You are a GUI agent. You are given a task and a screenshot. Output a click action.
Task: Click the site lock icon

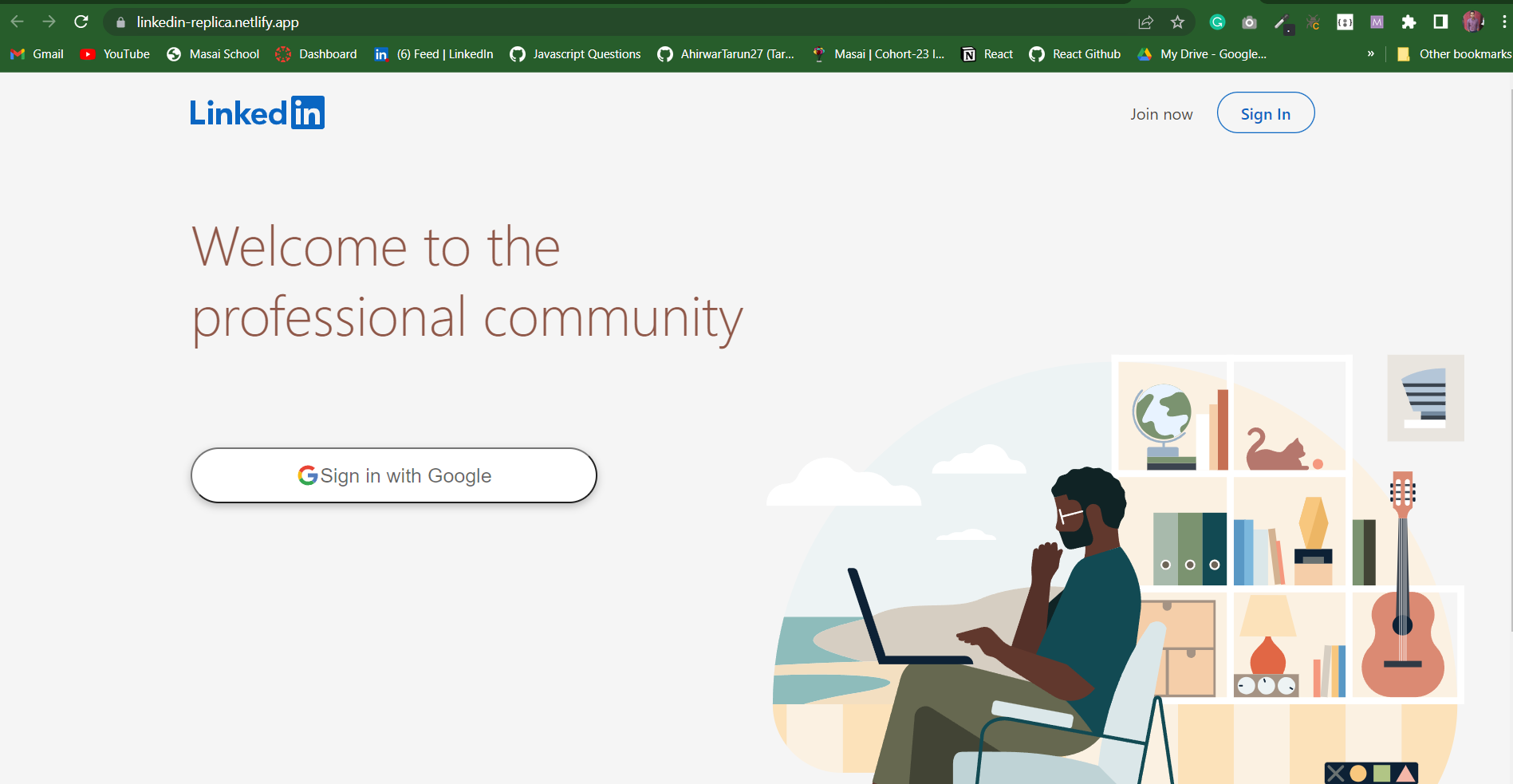[x=121, y=22]
